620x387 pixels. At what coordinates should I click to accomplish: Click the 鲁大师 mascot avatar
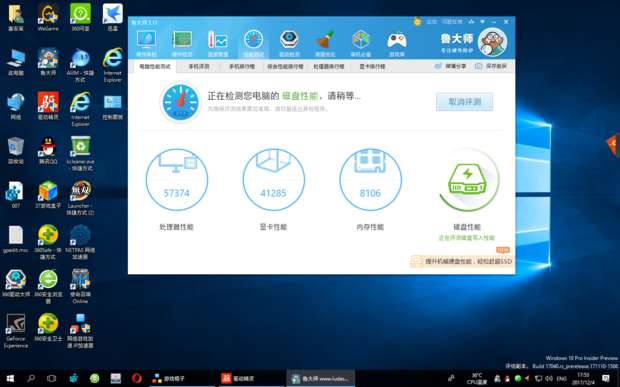point(492,43)
